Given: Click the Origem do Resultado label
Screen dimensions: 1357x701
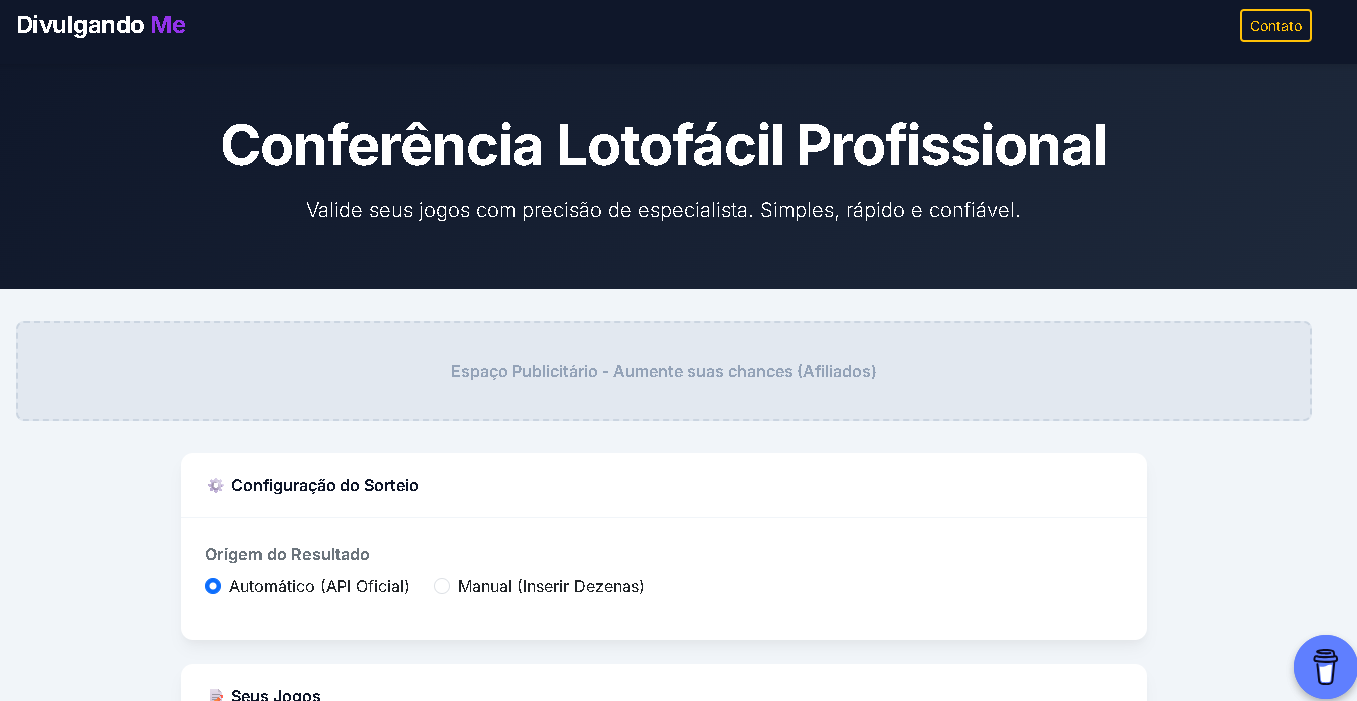Looking at the screenshot, I should click(x=287, y=554).
